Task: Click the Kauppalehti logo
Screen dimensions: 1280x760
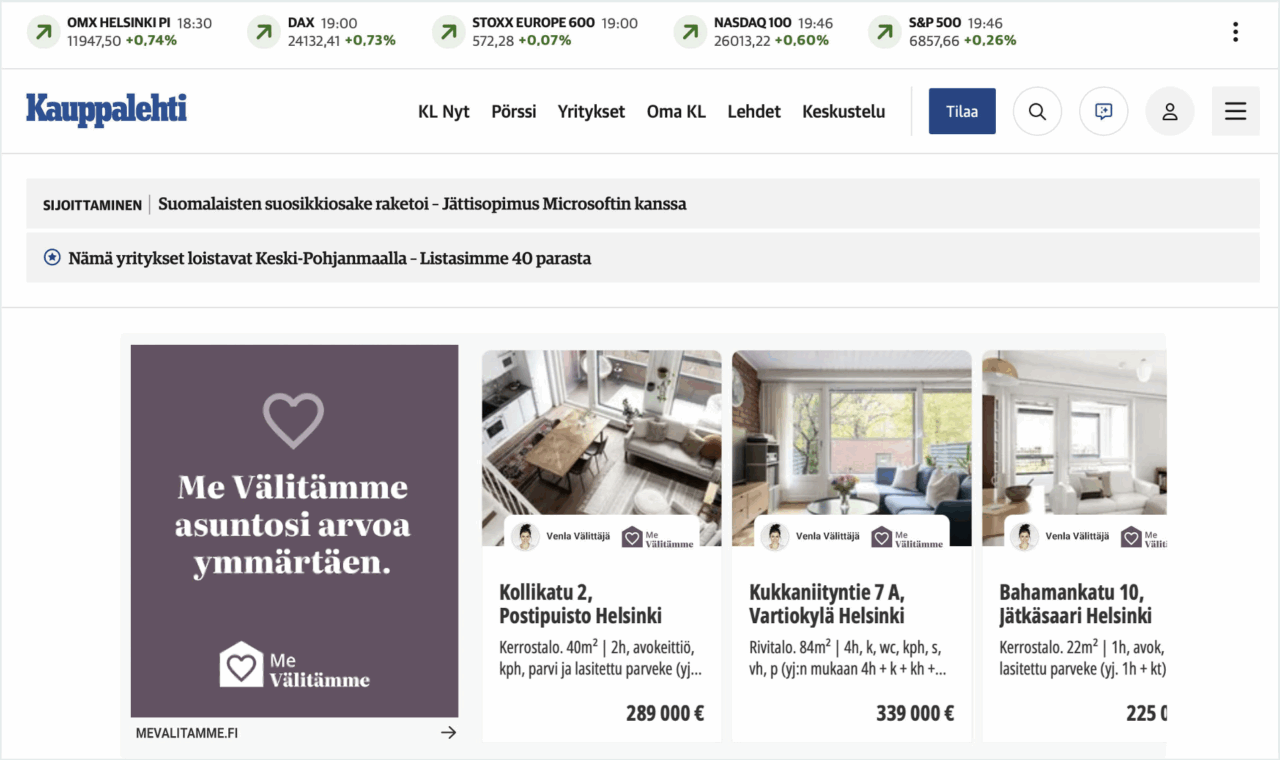Action: 106,110
